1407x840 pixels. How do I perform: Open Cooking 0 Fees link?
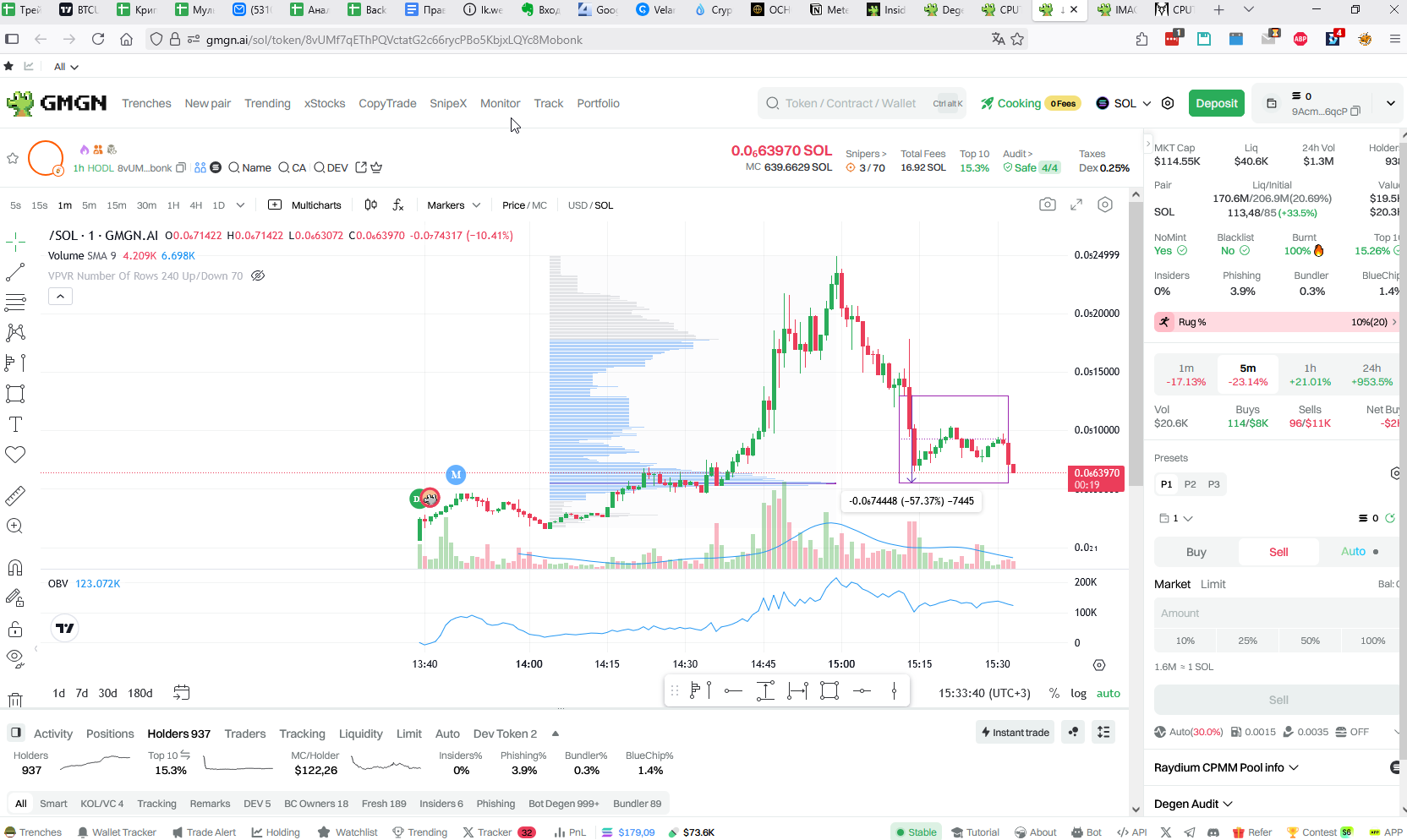click(x=1031, y=103)
